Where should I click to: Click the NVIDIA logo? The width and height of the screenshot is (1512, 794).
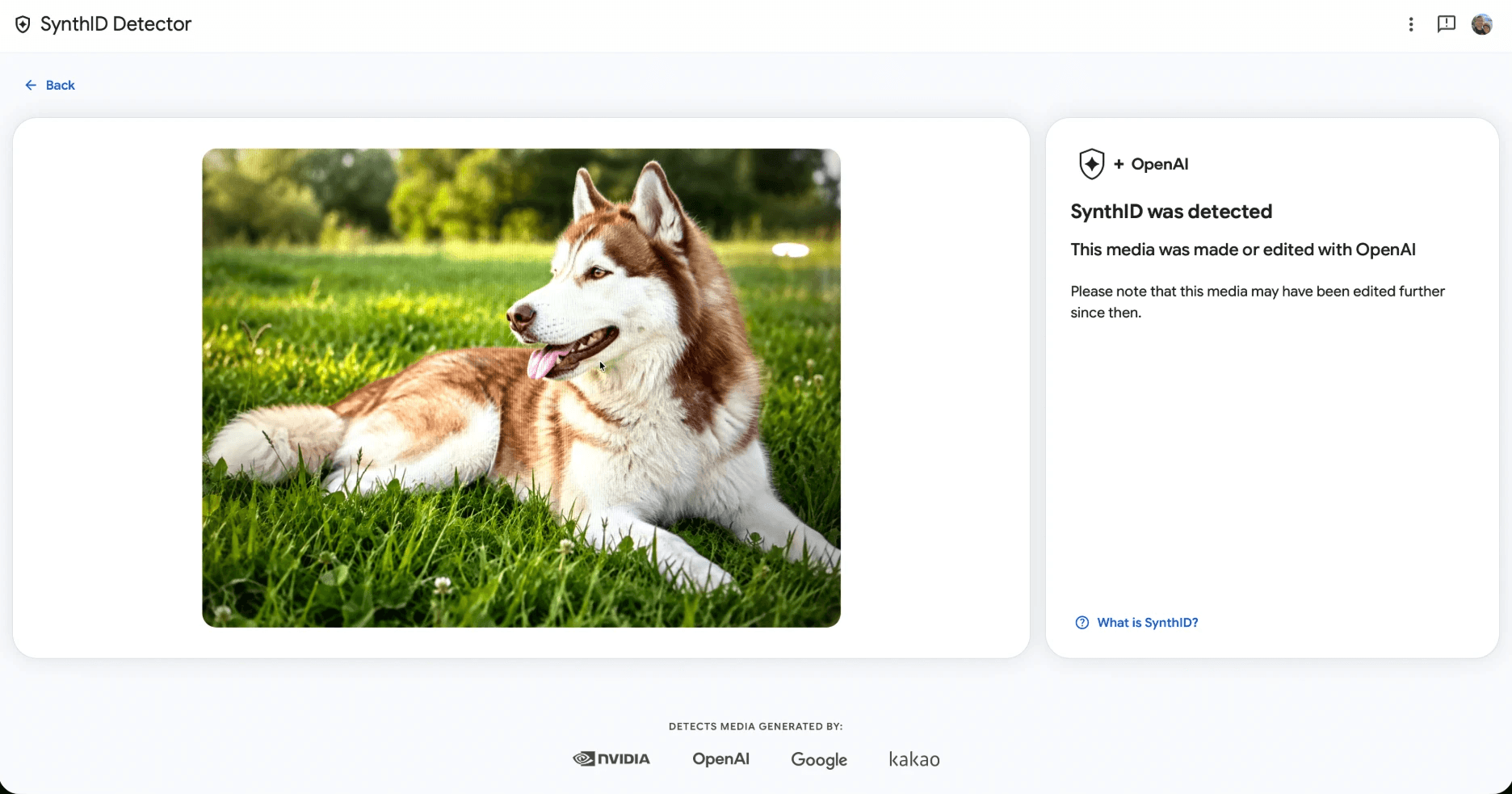pos(611,758)
